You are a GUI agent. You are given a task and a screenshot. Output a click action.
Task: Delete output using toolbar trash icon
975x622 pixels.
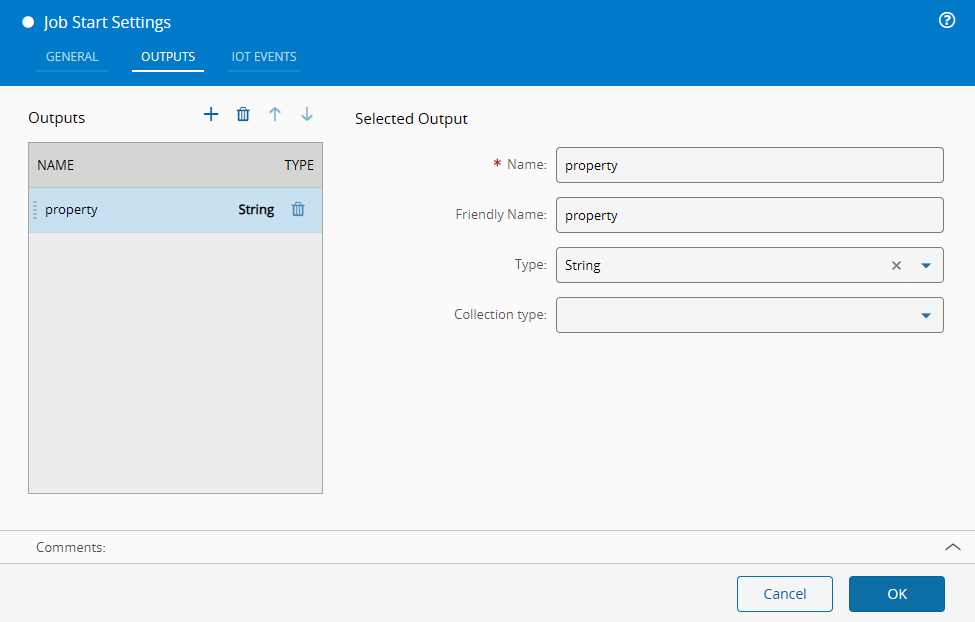click(x=243, y=115)
